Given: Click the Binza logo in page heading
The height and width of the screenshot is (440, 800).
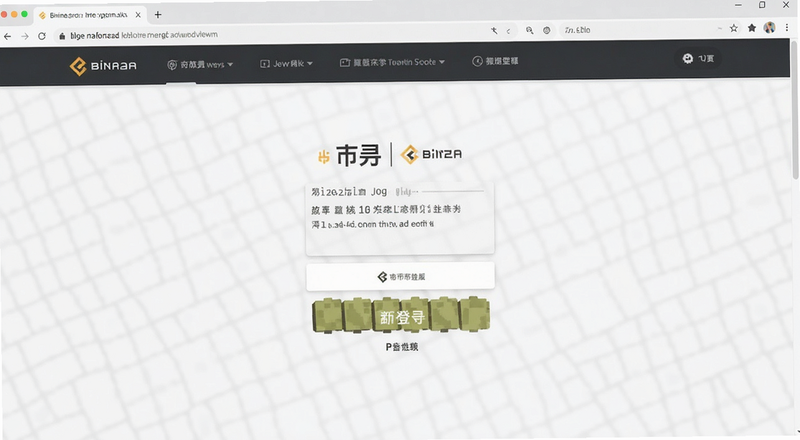Looking at the screenshot, I should click(x=431, y=154).
